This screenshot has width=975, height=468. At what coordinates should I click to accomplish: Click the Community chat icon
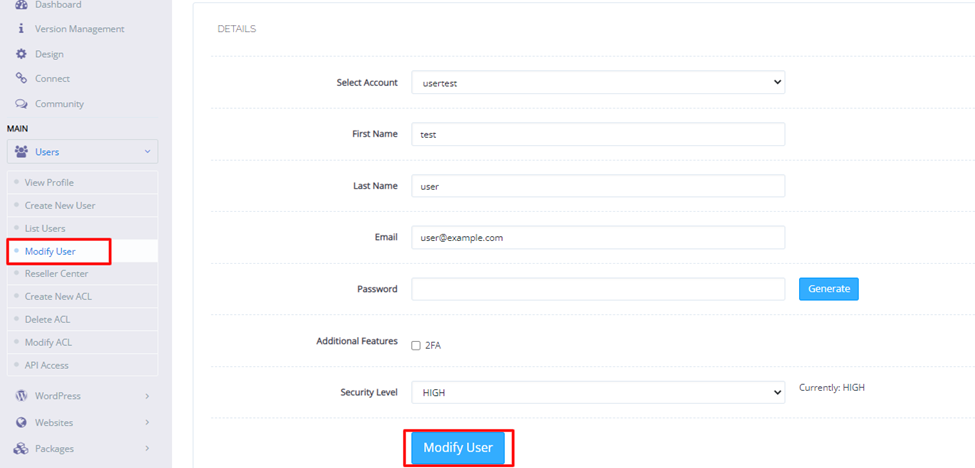[x=21, y=104]
